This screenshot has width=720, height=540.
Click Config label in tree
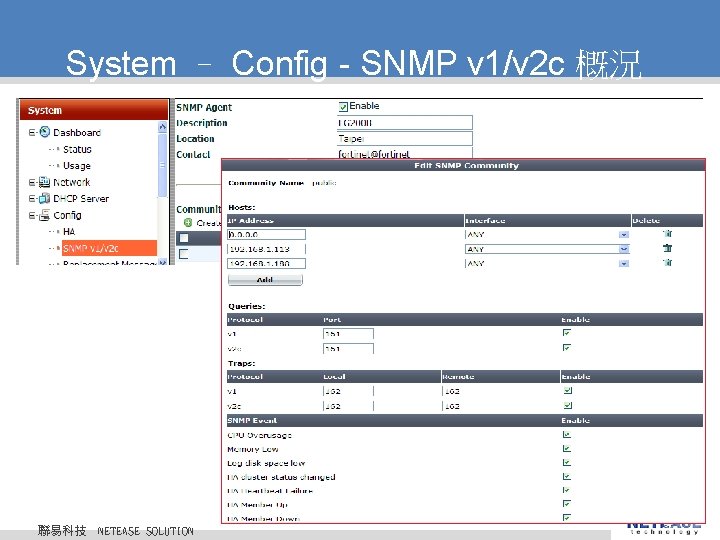[x=67, y=215]
